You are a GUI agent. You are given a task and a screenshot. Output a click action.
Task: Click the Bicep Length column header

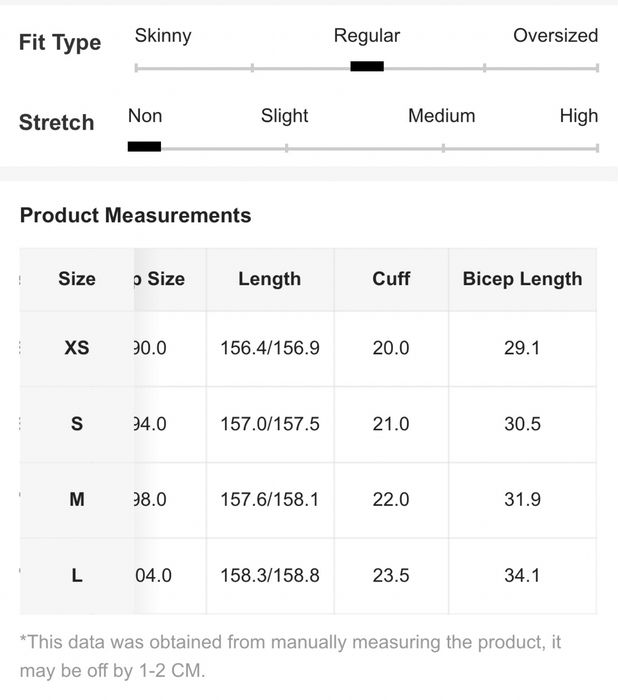(522, 279)
